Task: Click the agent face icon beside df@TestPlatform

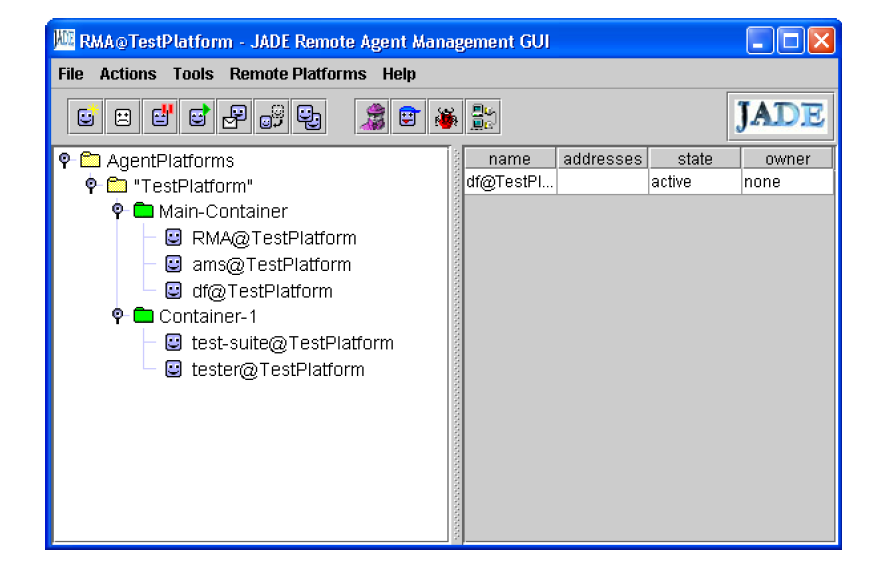Action: (174, 290)
